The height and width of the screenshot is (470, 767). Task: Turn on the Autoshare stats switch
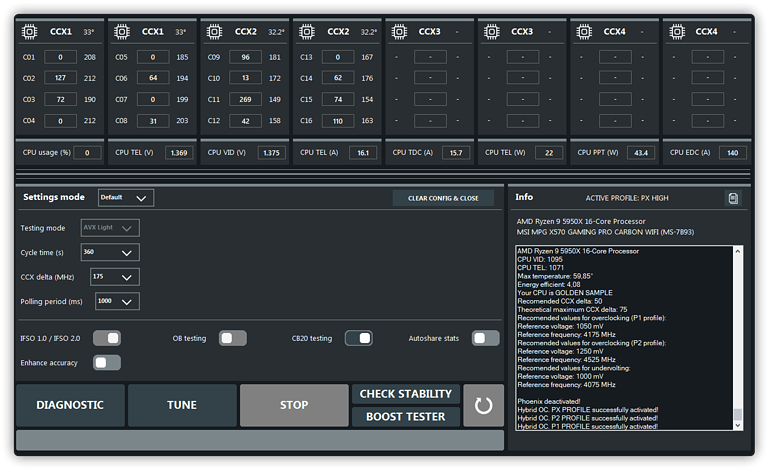point(485,338)
